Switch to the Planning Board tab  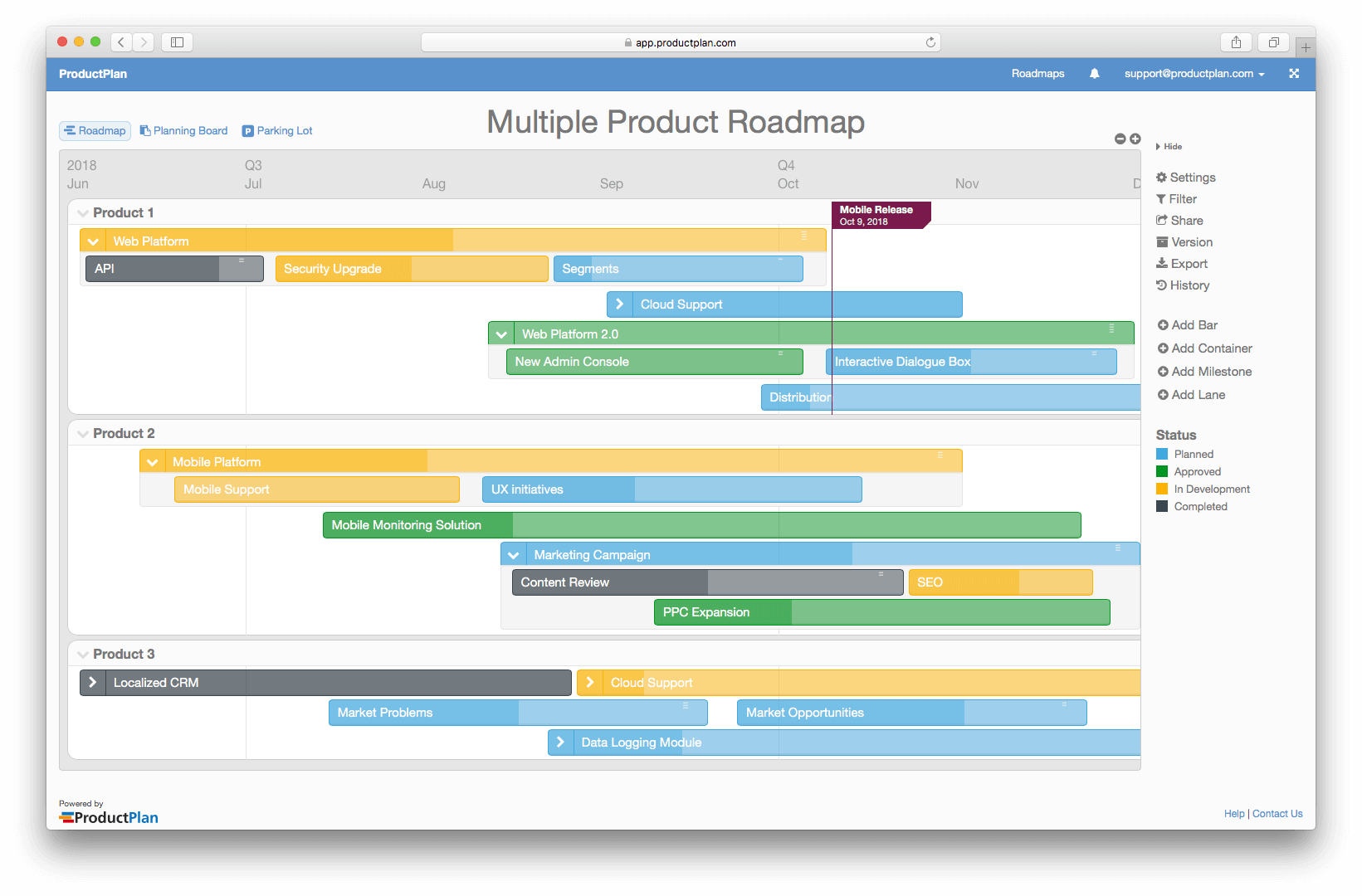(184, 130)
